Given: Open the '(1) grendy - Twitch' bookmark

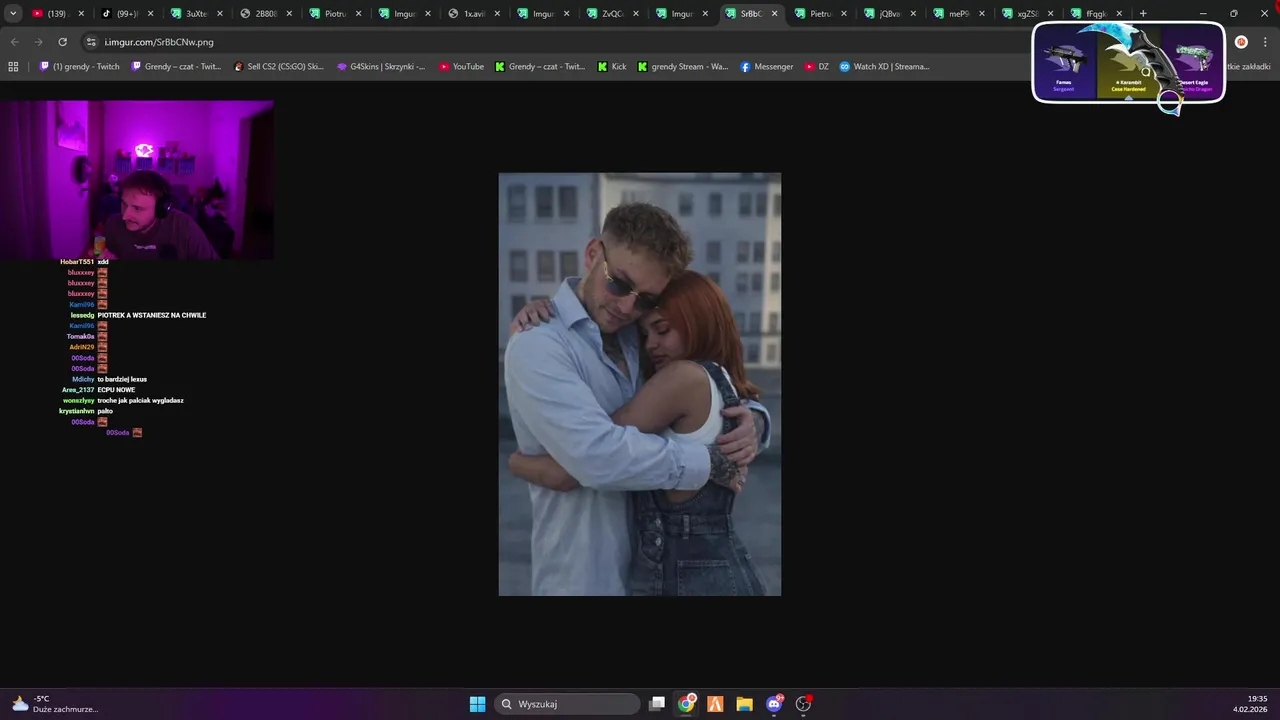Looking at the screenshot, I should [x=79, y=67].
